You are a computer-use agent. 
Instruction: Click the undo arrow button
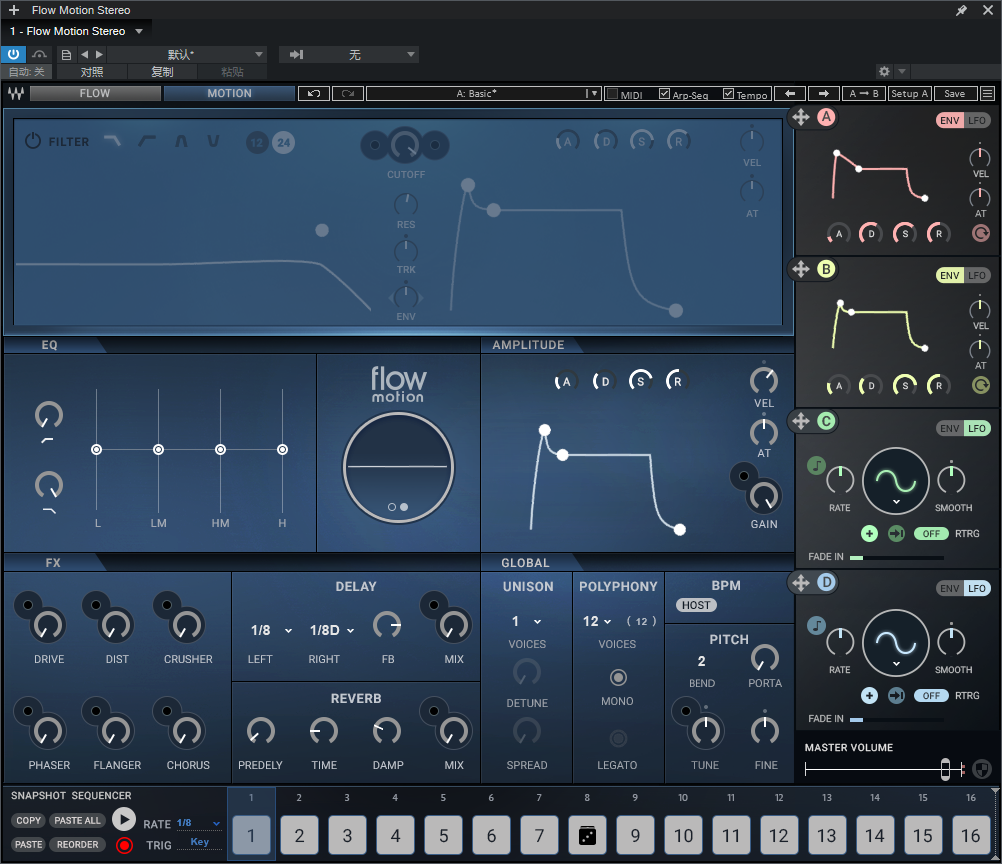coord(314,93)
